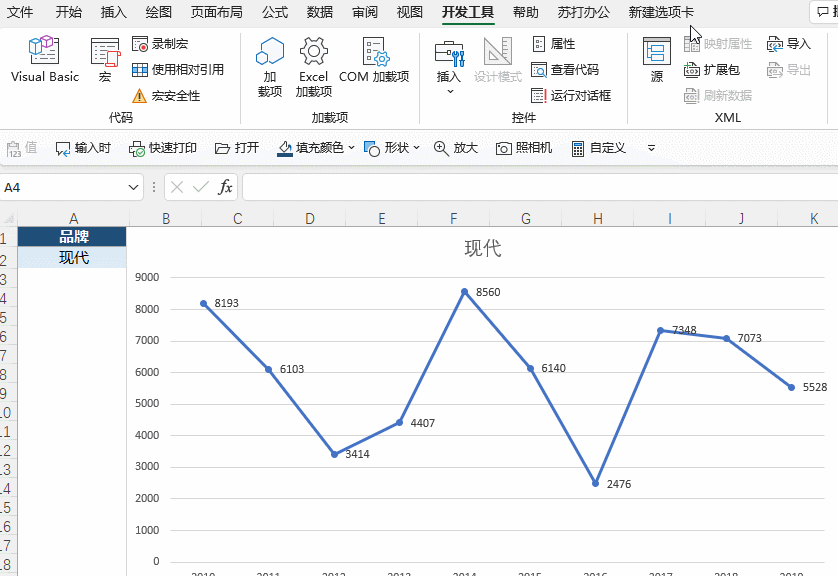This screenshot has height=576, width=838.
Task: Open Excel 加载项 gear dialog
Action: tap(314, 67)
